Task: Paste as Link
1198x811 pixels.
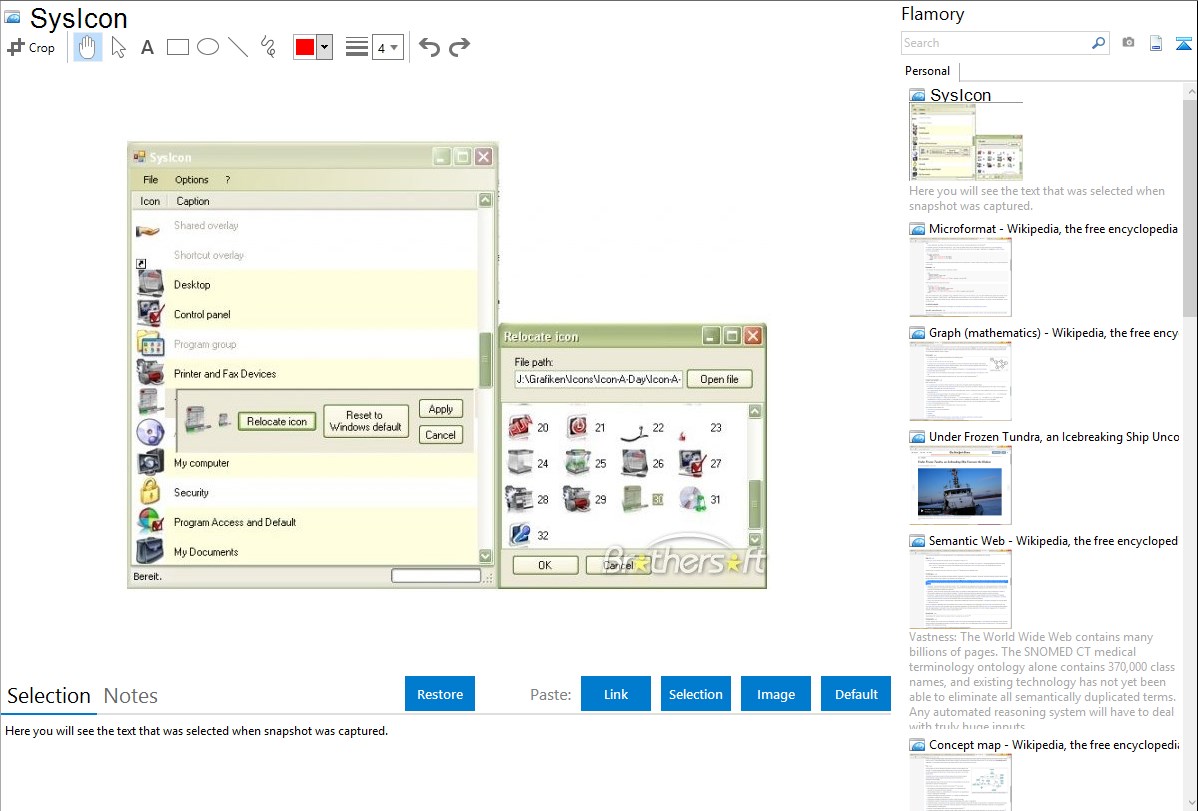Action: pos(616,694)
